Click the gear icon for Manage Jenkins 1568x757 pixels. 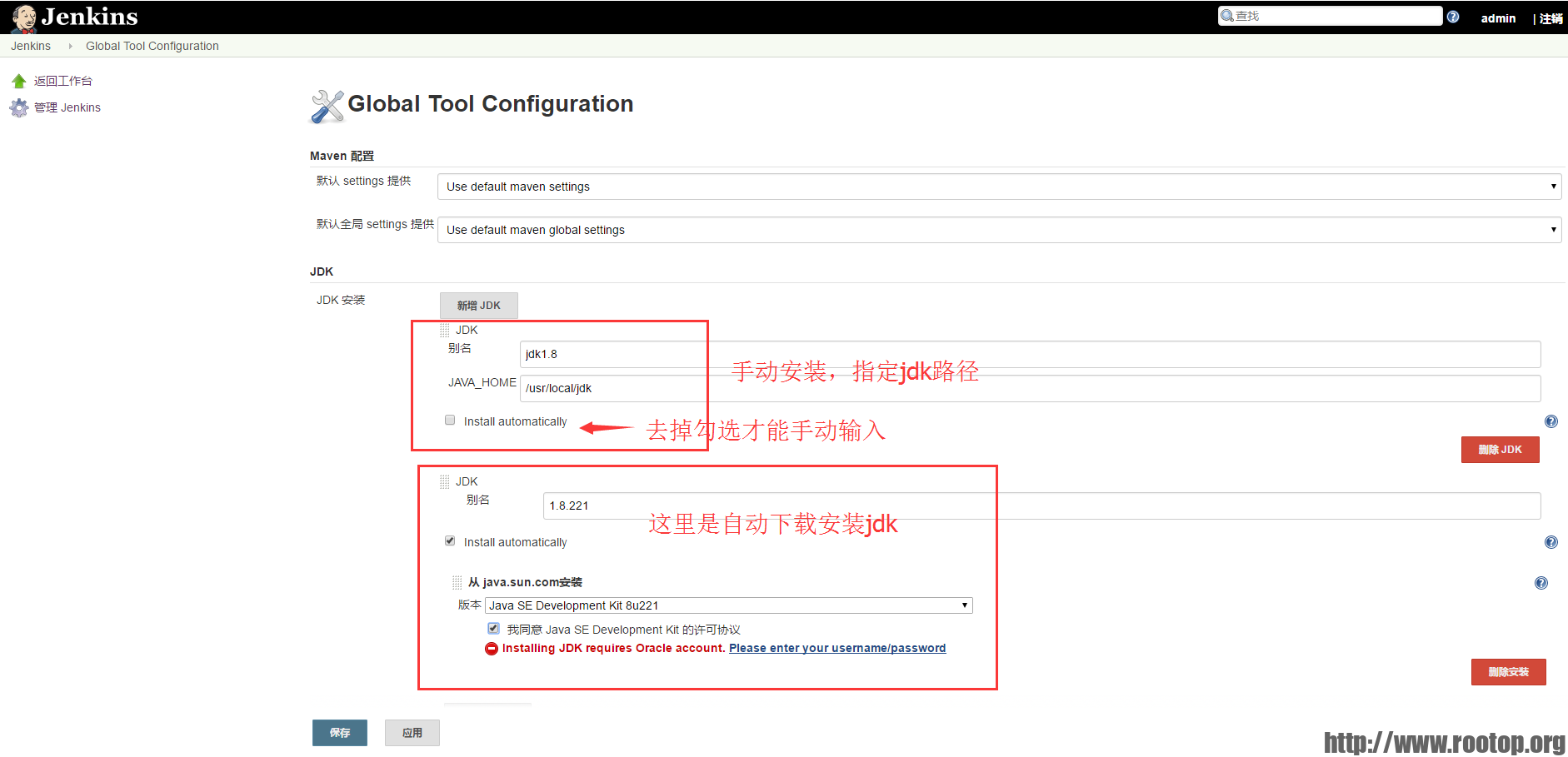point(19,107)
